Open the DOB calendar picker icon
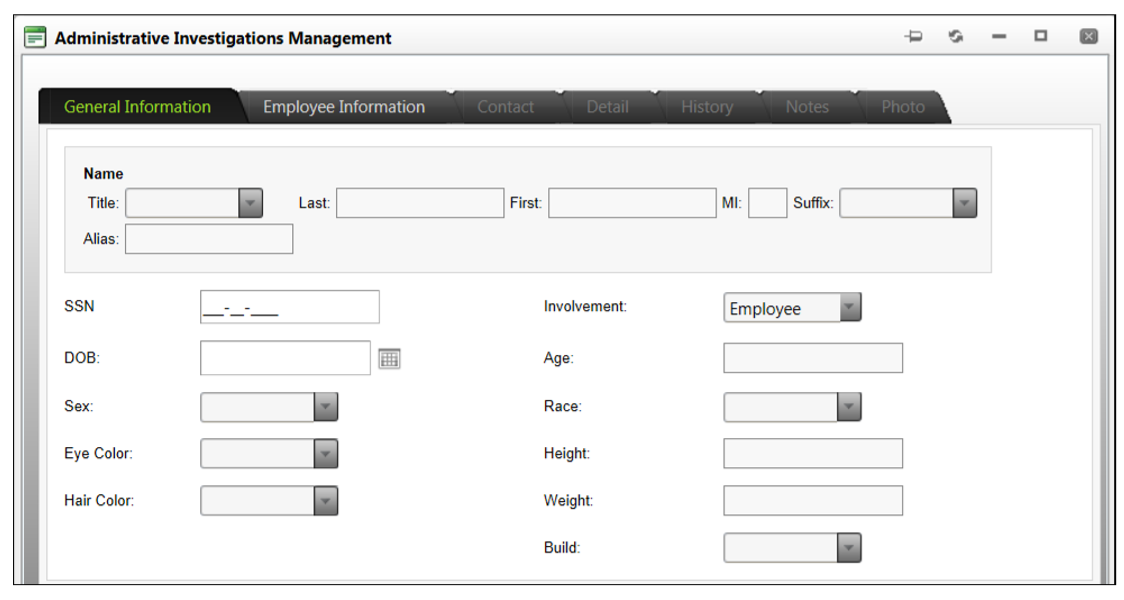This screenshot has width=1124, height=600. 390,359
